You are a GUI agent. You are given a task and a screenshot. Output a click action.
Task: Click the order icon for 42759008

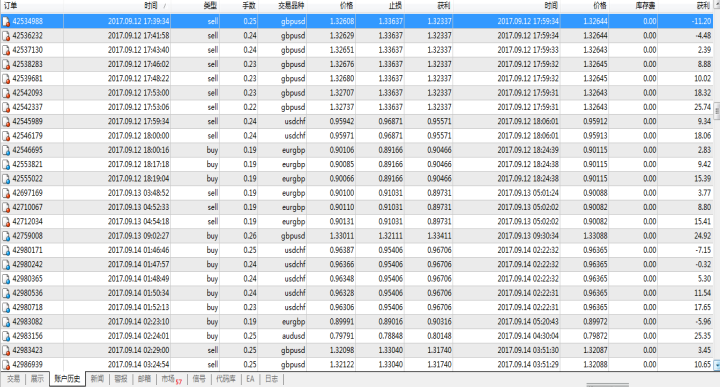6,236
